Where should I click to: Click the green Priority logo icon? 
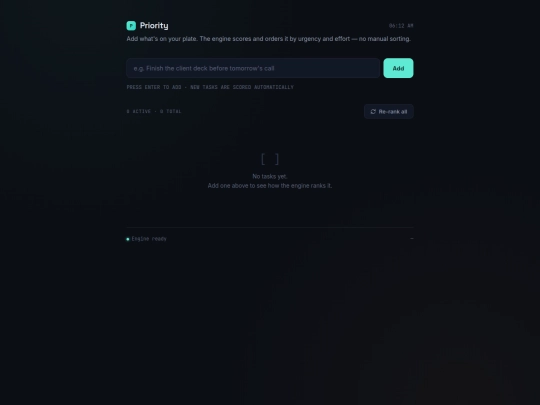click(x=131, y=25)
